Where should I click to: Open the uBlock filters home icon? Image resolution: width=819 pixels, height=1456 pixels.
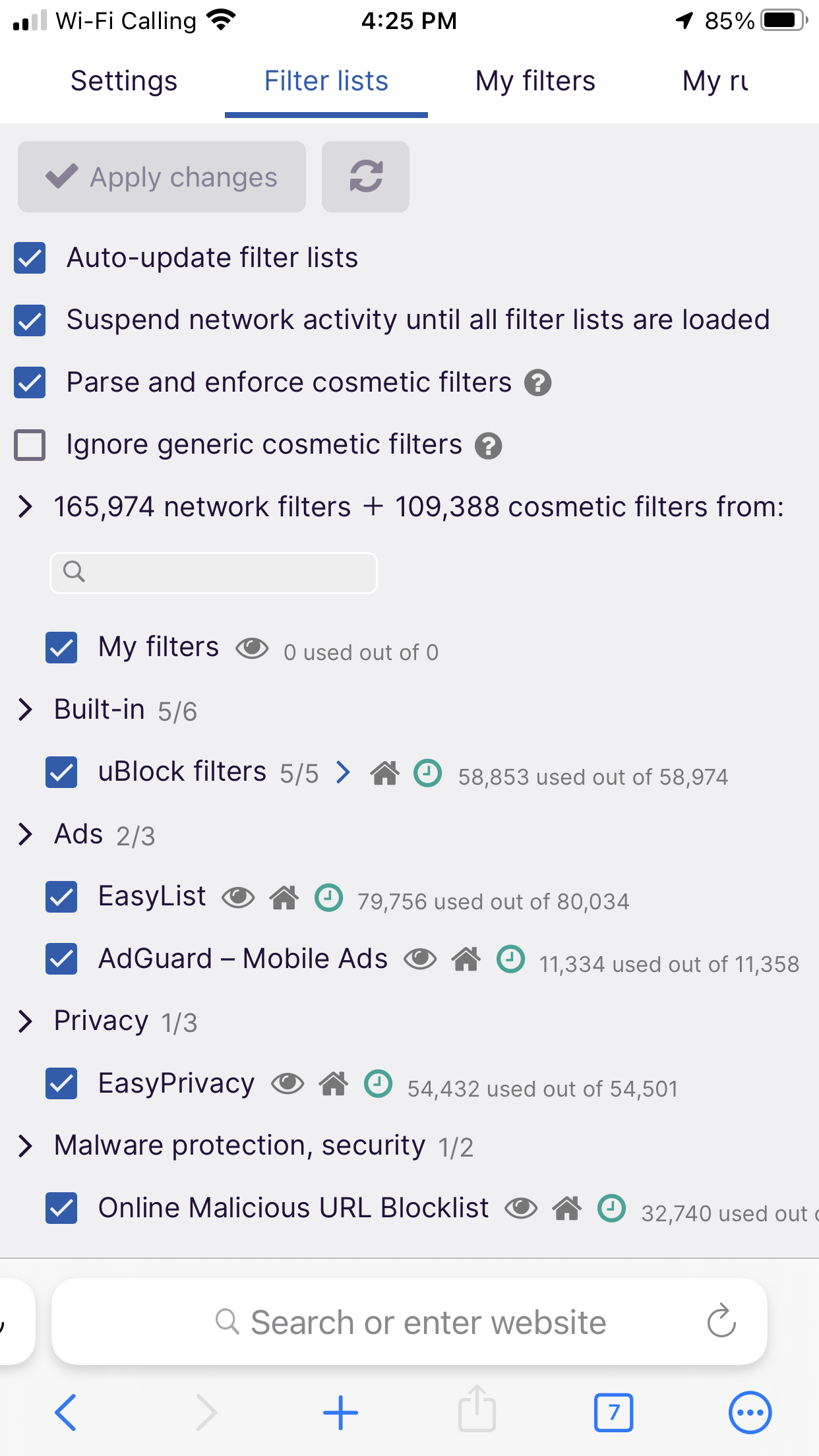(x=385, y=773)
